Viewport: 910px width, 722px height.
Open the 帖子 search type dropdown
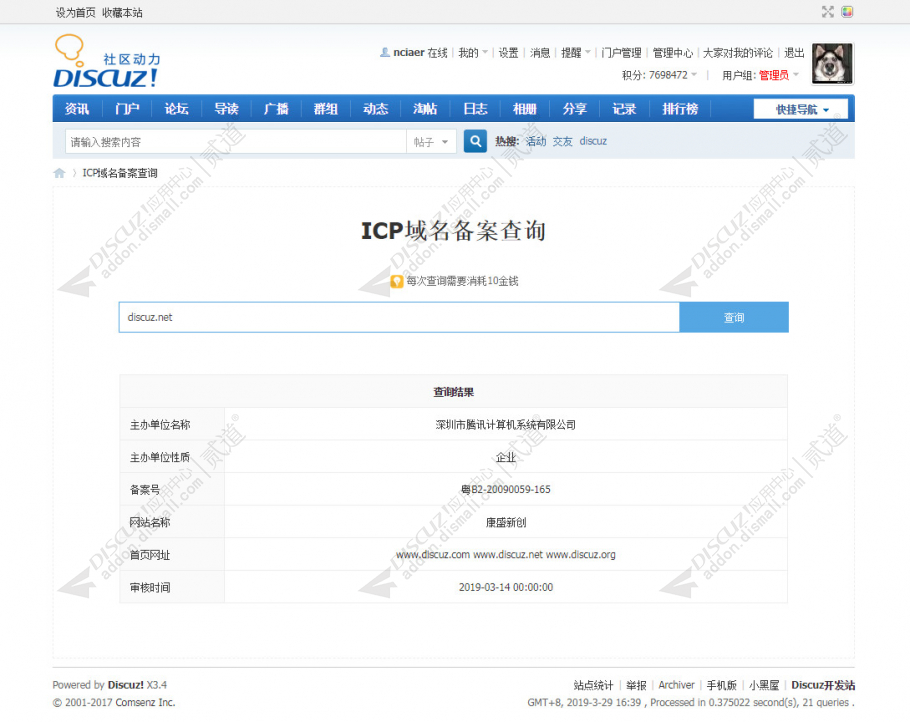[x=431, y=142]
